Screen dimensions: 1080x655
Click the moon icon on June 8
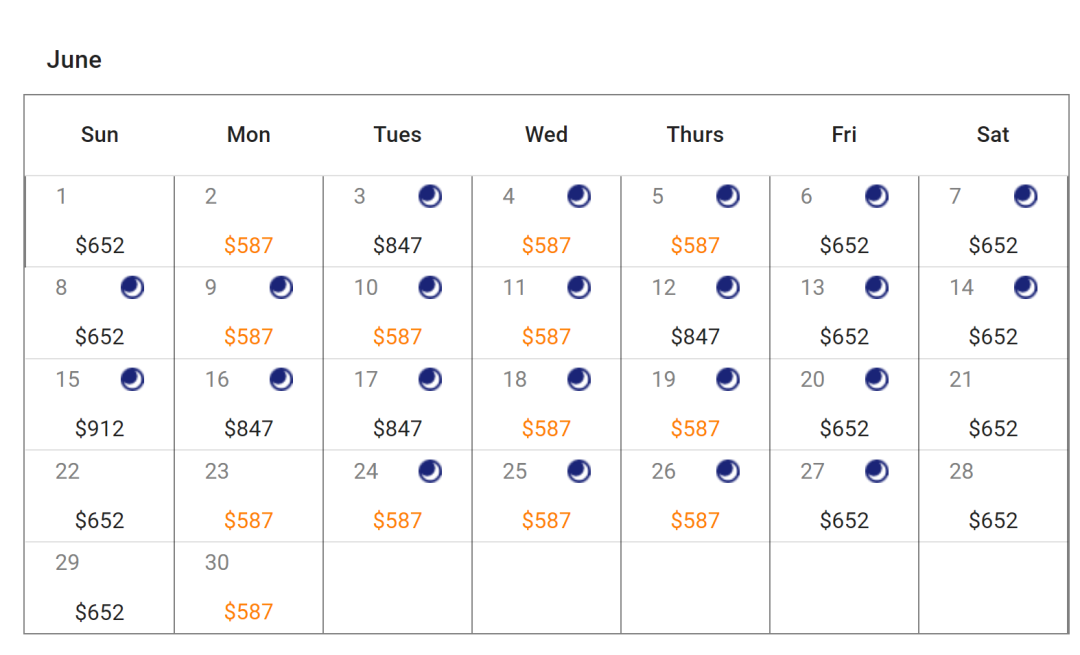pos(132,289)
